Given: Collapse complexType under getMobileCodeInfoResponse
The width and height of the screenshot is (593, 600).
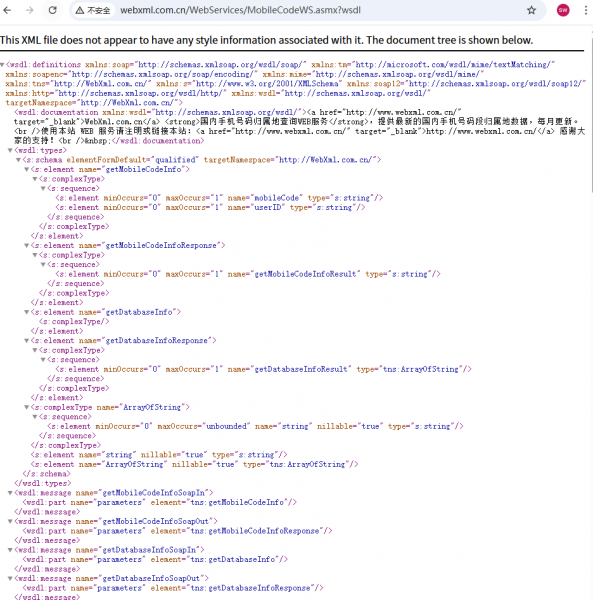Looking at the screenshot, I should point(35,255).
